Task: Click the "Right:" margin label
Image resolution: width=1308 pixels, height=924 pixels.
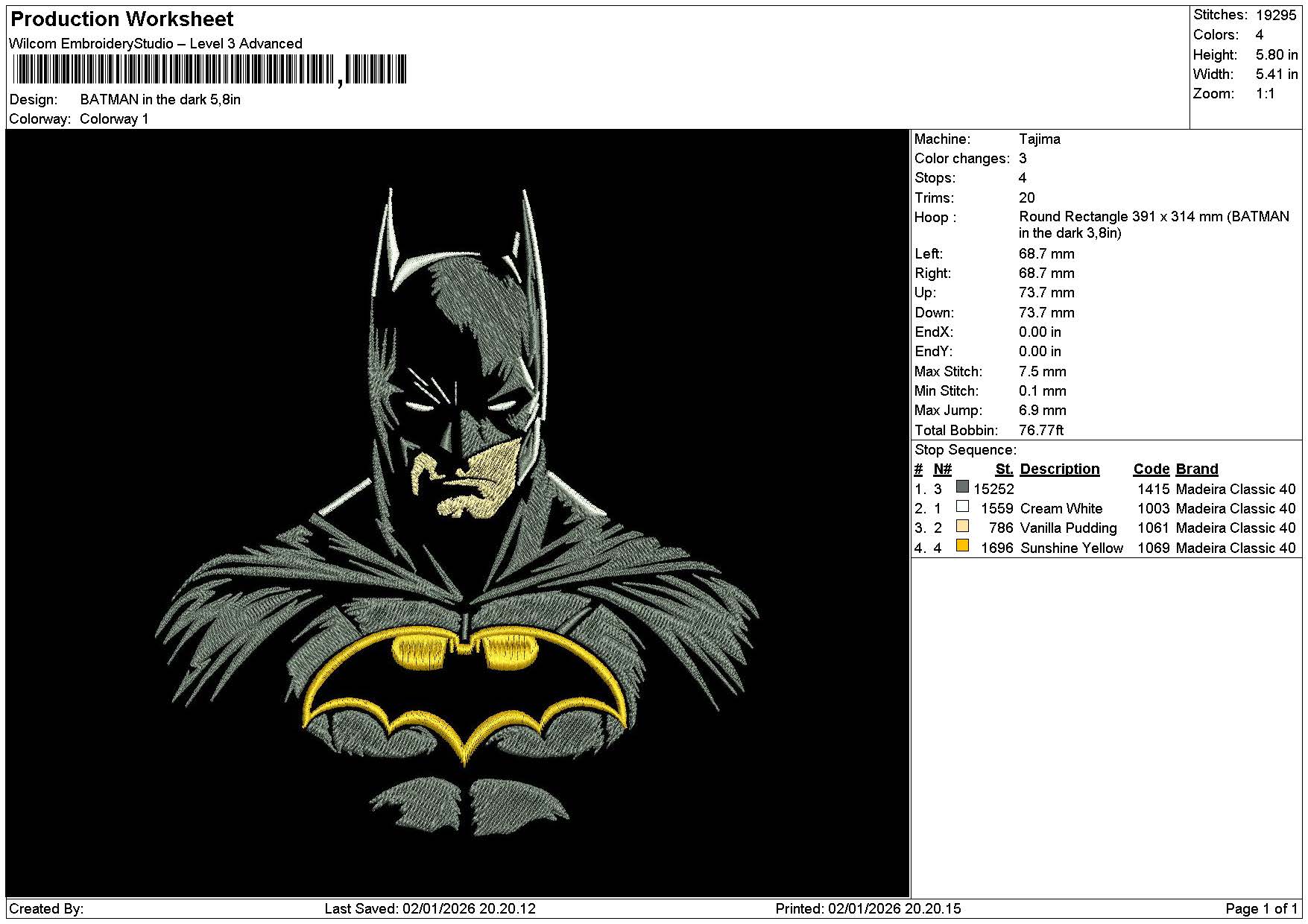Action: 933,273
